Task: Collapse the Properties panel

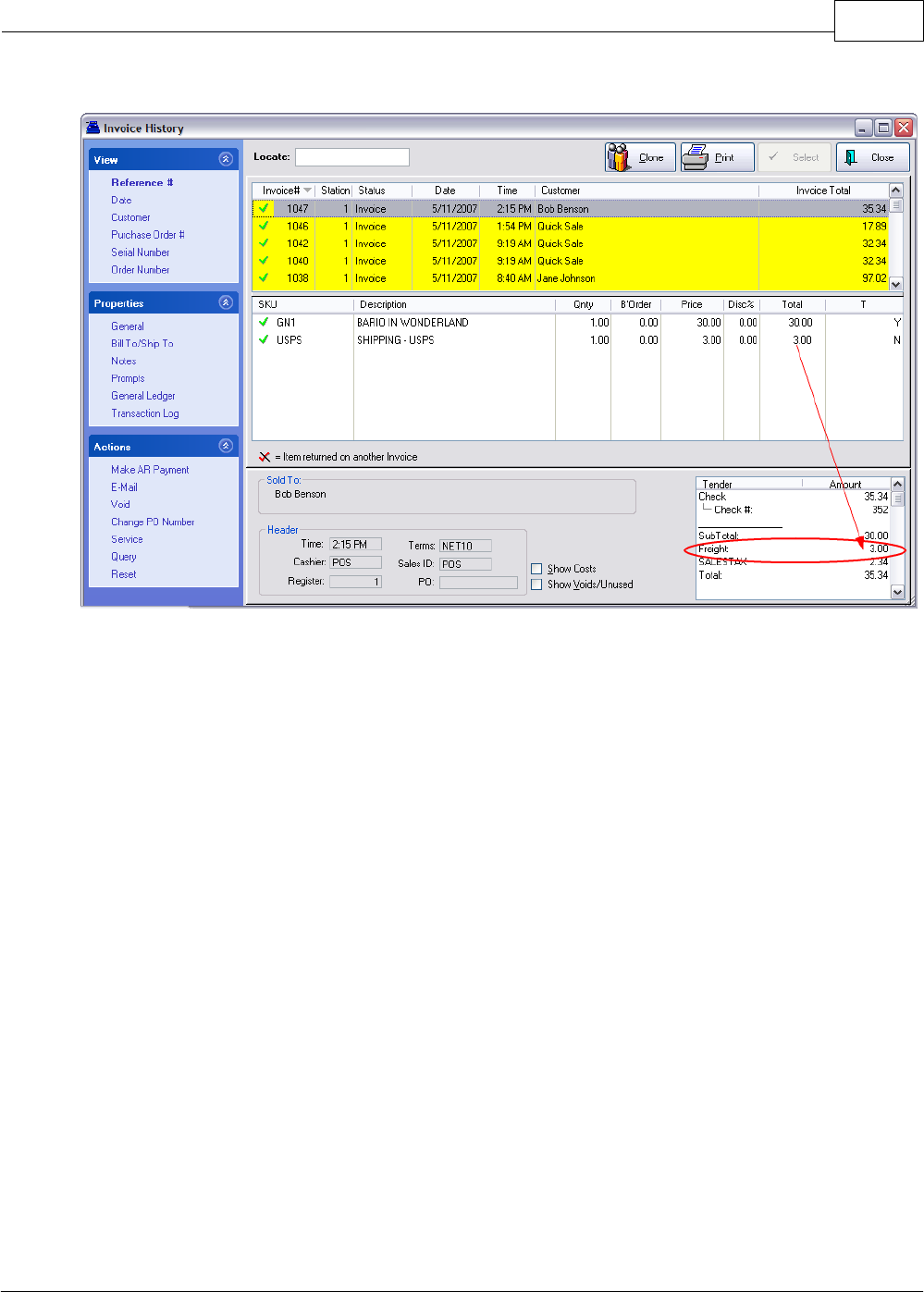Action: [x=226, y=302]
